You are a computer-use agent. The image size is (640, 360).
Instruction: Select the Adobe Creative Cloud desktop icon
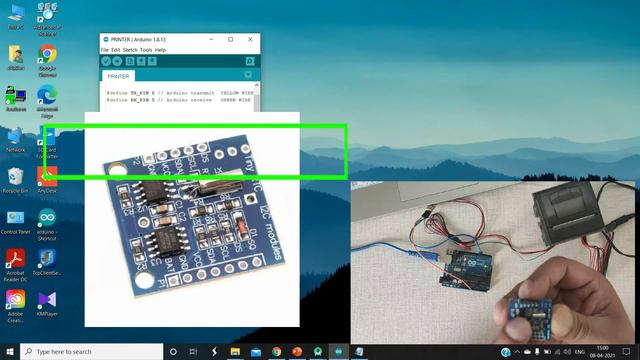[x=16, y=306]
